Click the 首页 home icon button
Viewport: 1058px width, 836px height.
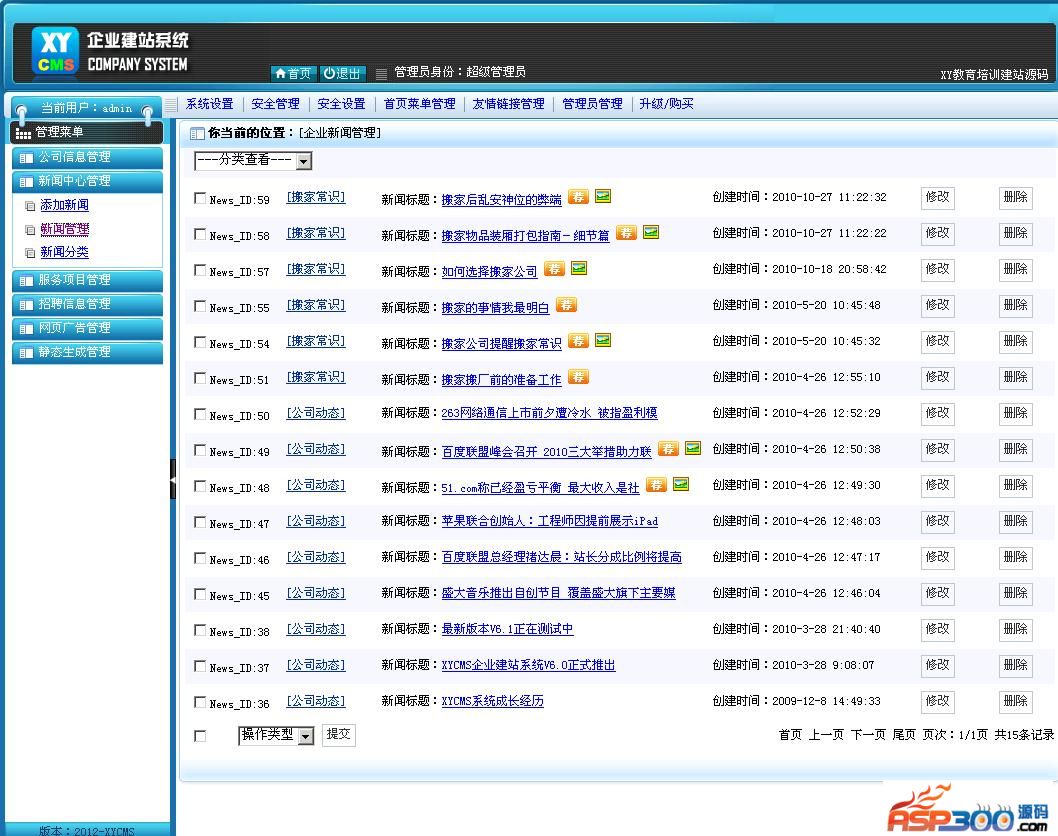tap(293, 73)
